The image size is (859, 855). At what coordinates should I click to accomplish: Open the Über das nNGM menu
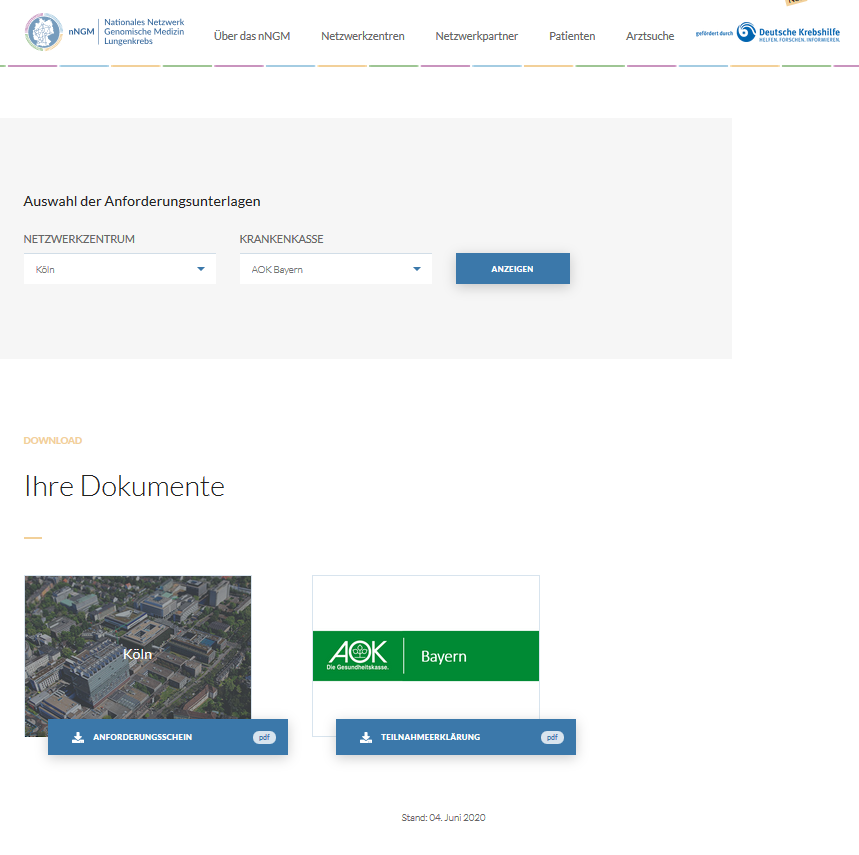pyautogui.click(x=252, y=36)
